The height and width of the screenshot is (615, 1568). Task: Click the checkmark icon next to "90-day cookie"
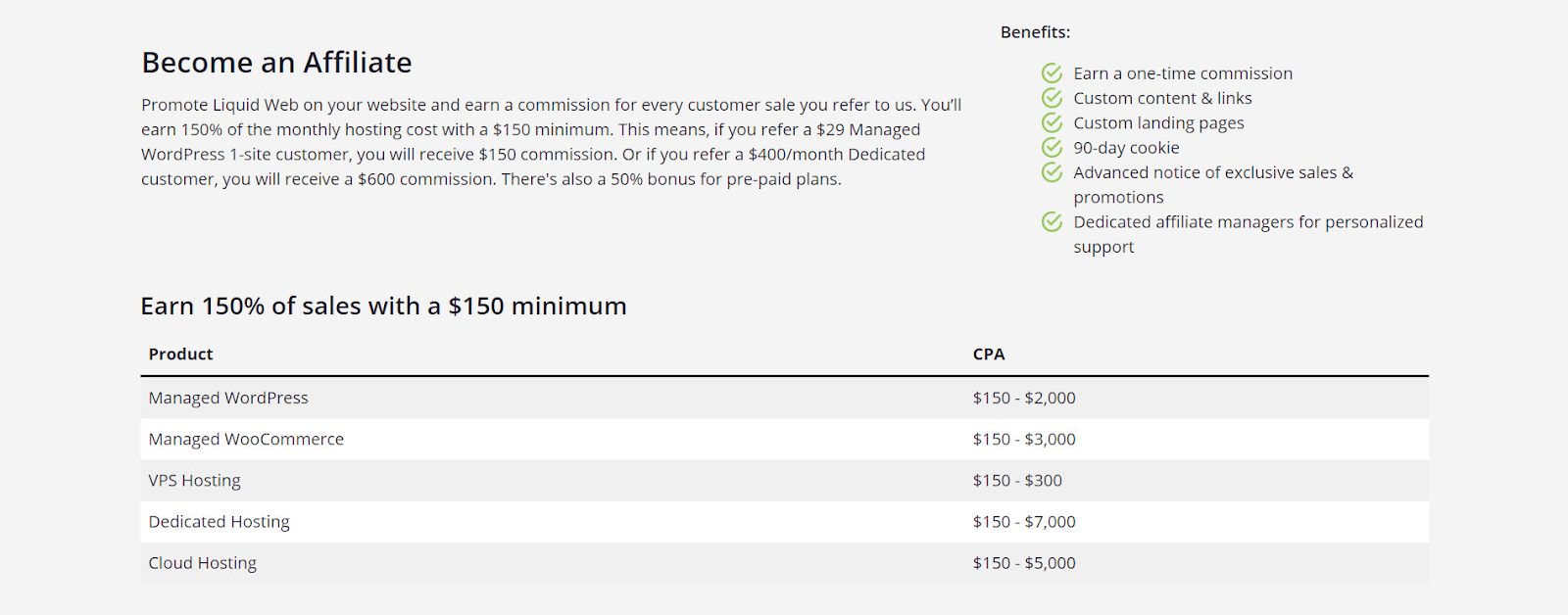1052,147
